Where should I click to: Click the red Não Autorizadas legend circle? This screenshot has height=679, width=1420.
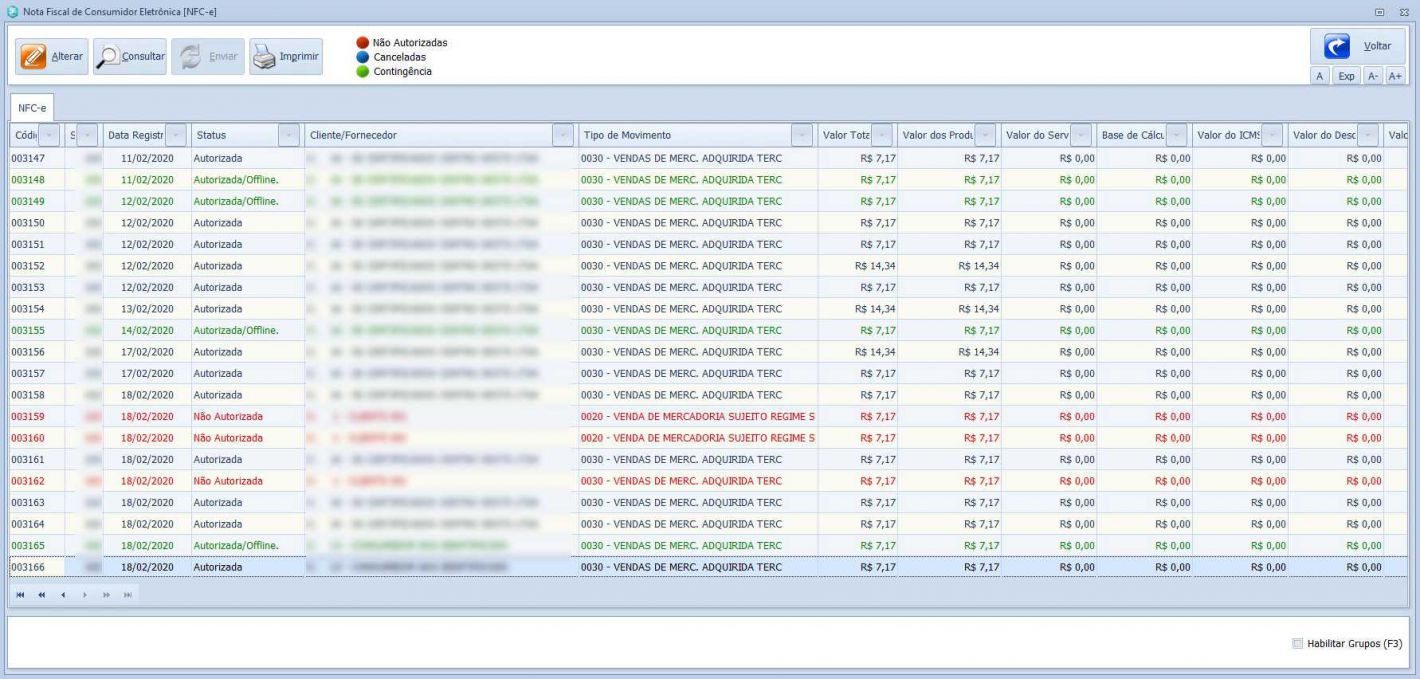tap(363, 43)
